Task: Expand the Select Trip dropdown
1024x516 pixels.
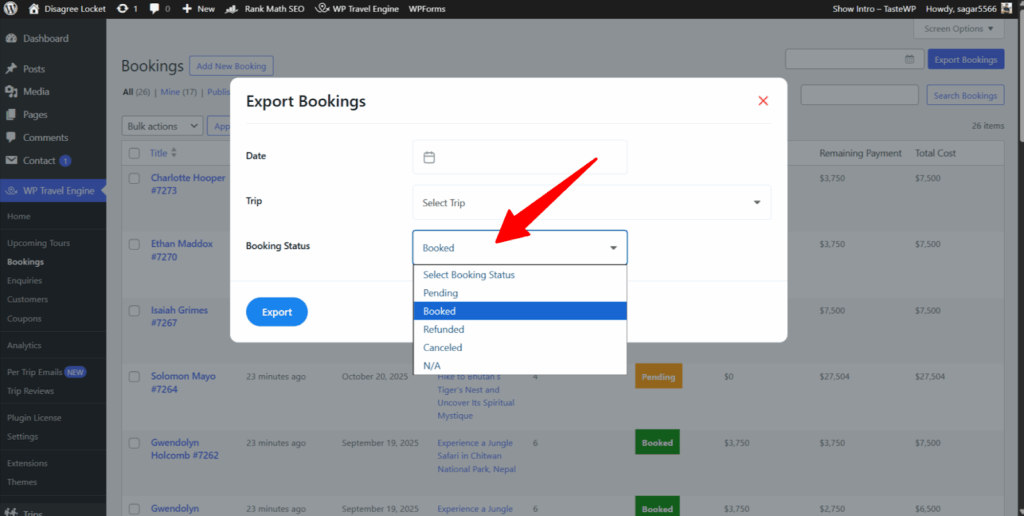Action: coord(591,203)
